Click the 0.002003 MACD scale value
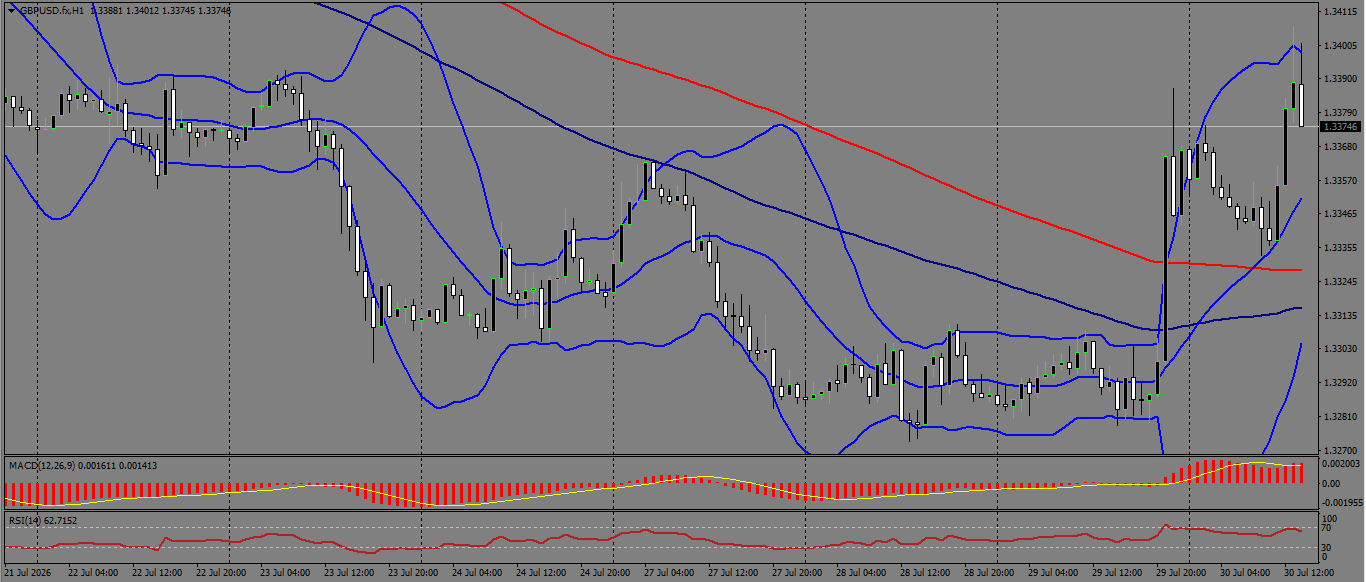 [1340, 465]
